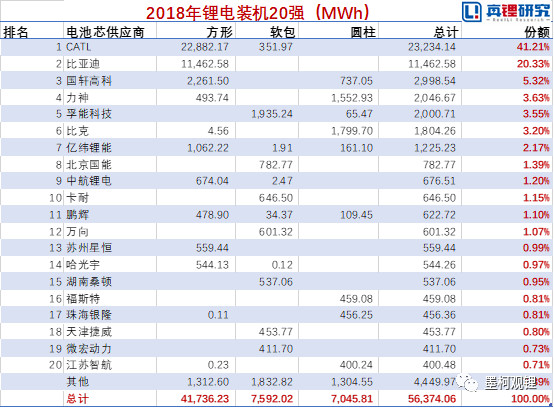Click the chart title 2018年锂电装机20强
Viewport: 554px width, 408px height.
[x=258, y=13]
